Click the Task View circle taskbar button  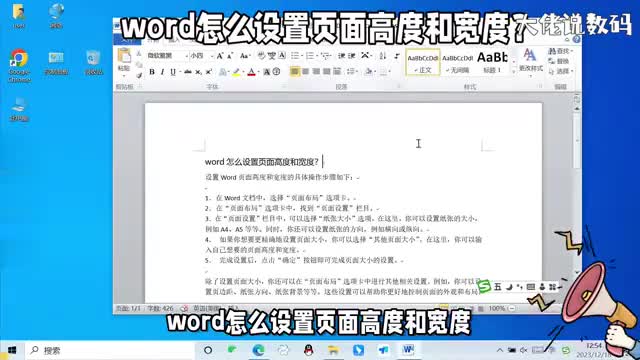pos(208,350)
